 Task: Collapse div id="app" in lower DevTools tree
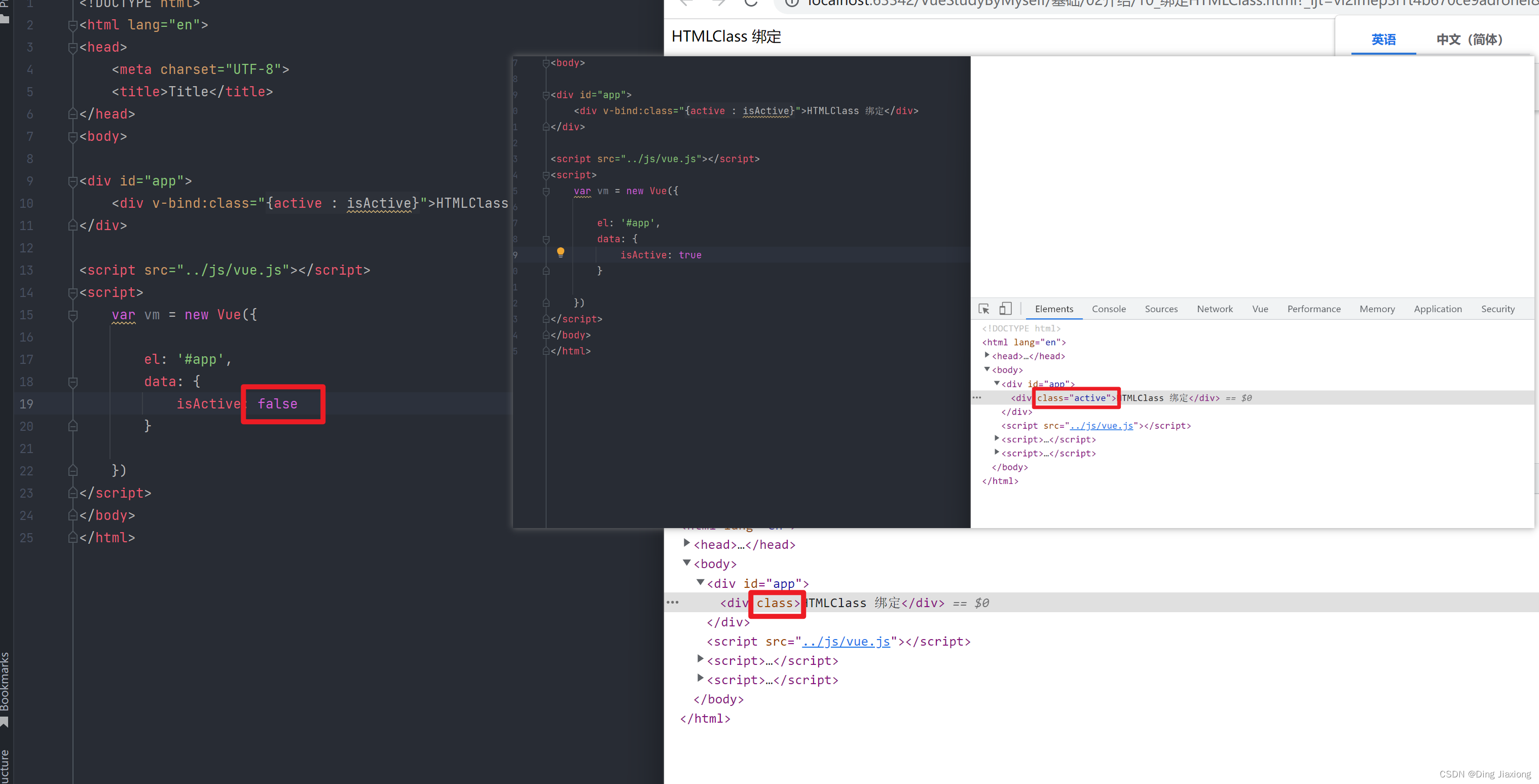click(700, 582)
